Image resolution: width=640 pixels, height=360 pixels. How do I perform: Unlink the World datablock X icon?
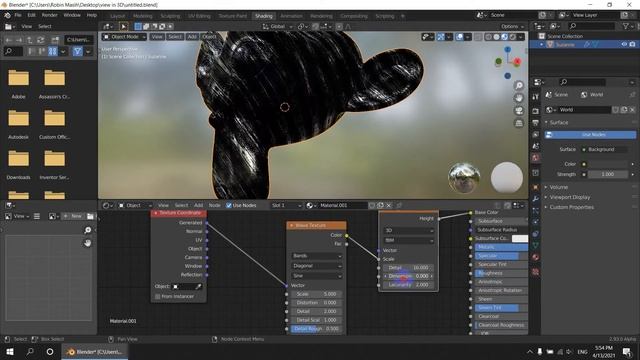pos(632,110)
